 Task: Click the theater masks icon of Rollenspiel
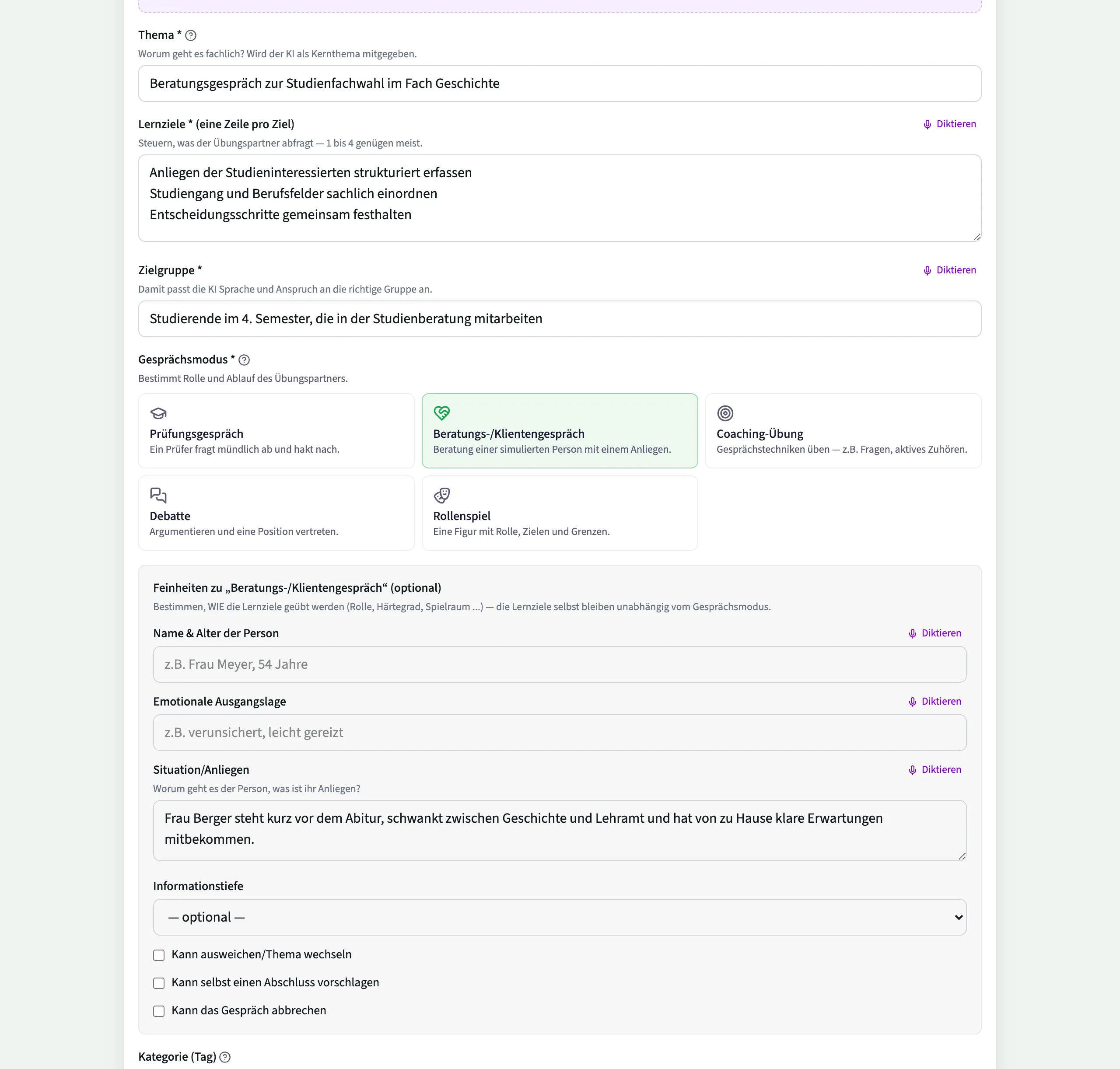coord(442,495)
